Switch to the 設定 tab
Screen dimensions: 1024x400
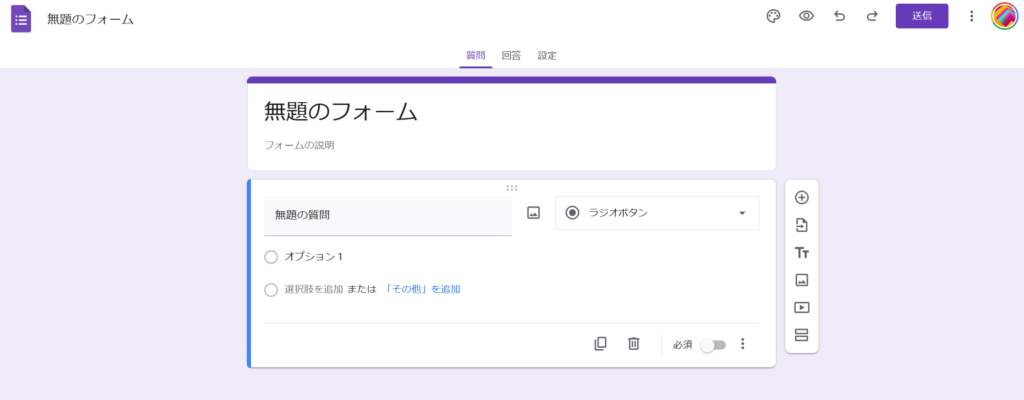click(x=547, y=56)
